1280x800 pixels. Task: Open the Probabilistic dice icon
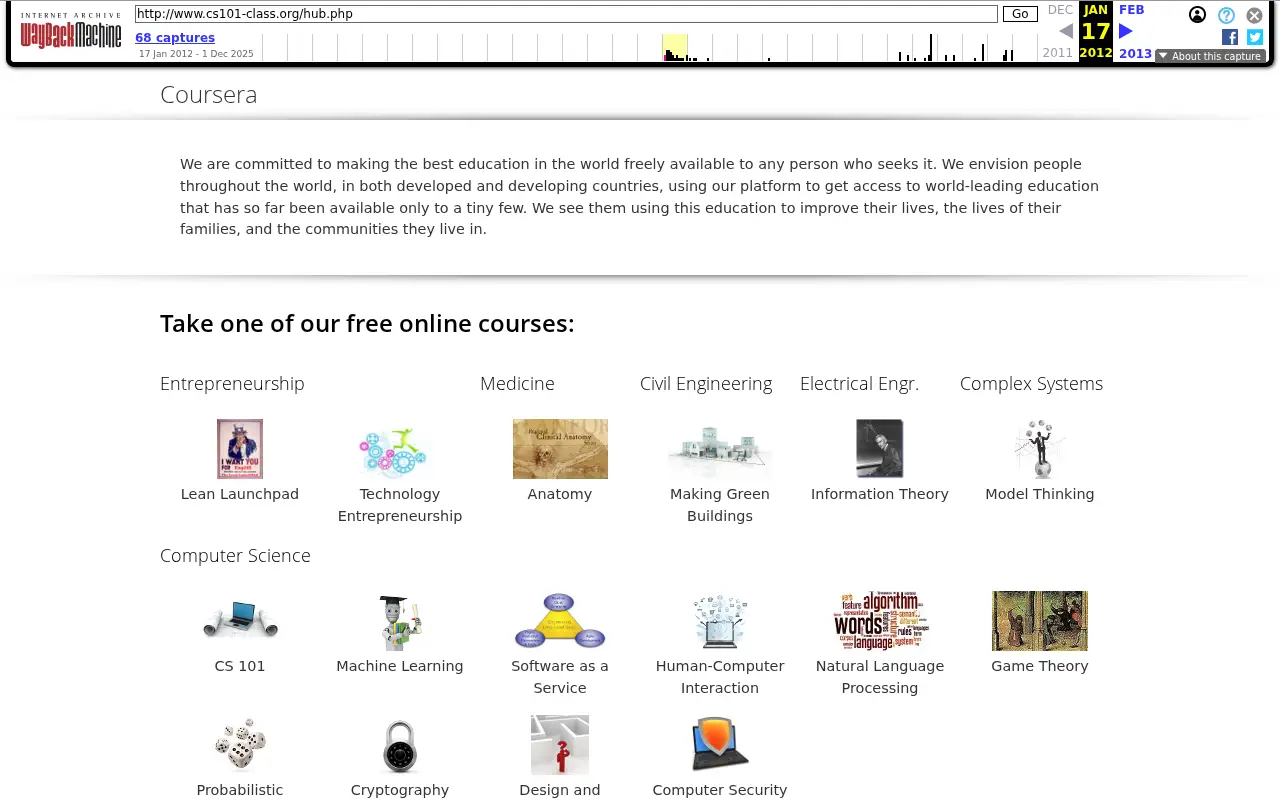pyautogui.click(x=240, y=745)
